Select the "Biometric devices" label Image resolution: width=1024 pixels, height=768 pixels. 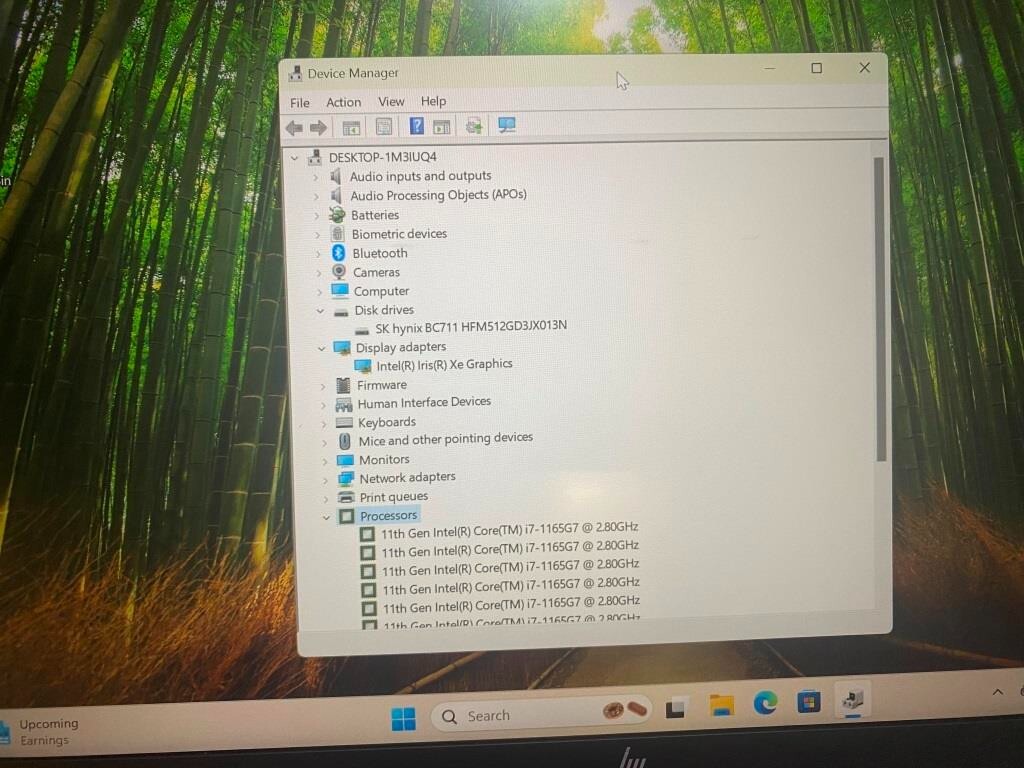click(399, 234)
